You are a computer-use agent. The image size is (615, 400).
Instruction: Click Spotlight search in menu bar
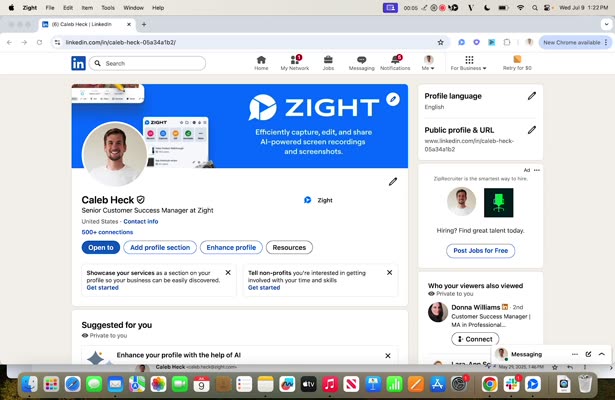(x=535, y=8)
